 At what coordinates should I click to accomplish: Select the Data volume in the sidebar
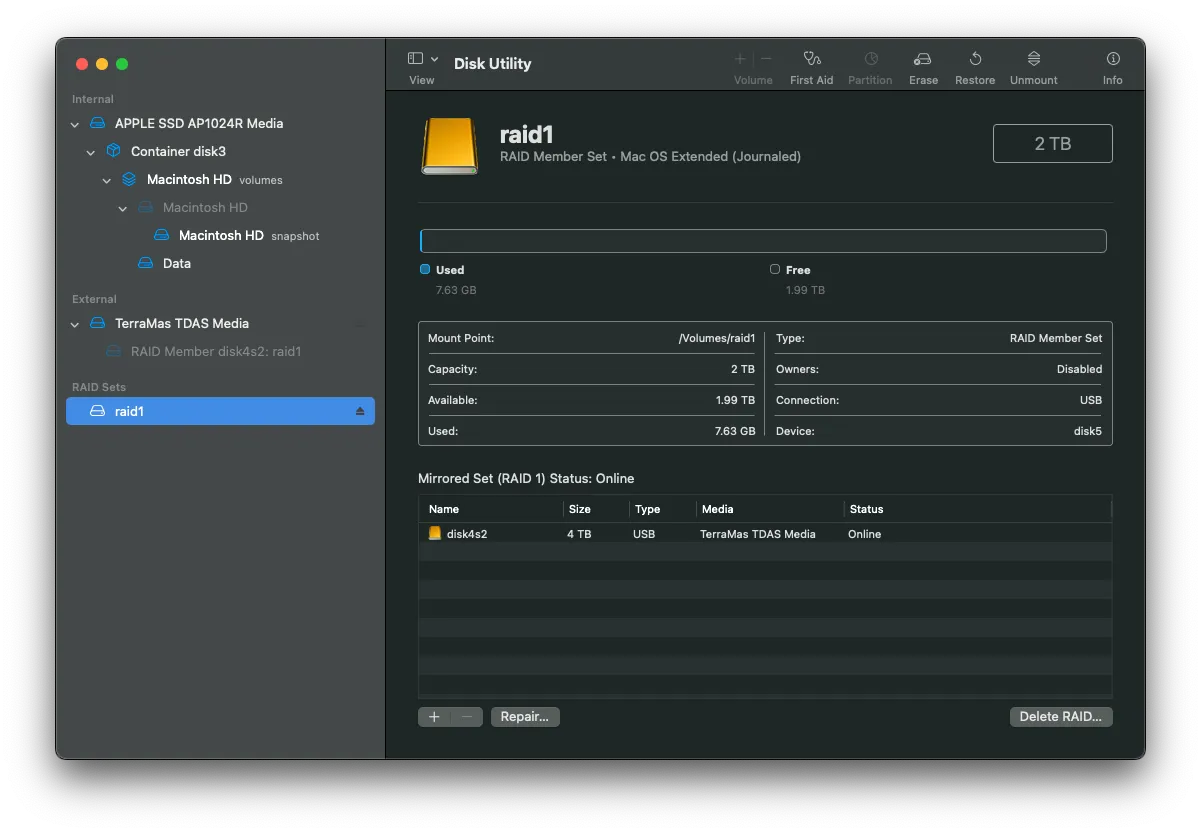click(176, 263)
